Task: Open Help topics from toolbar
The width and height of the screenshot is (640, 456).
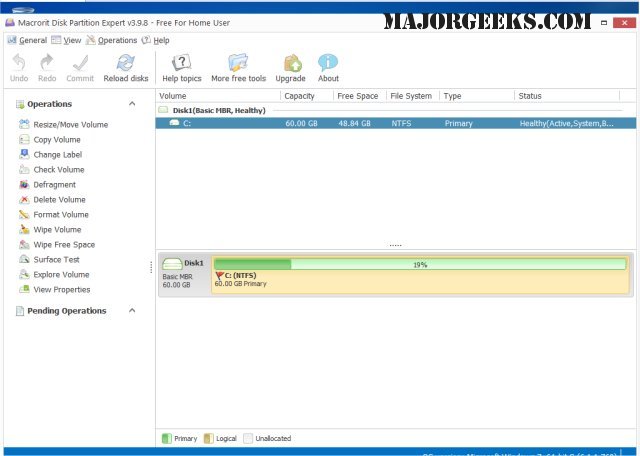Action: 182,62
